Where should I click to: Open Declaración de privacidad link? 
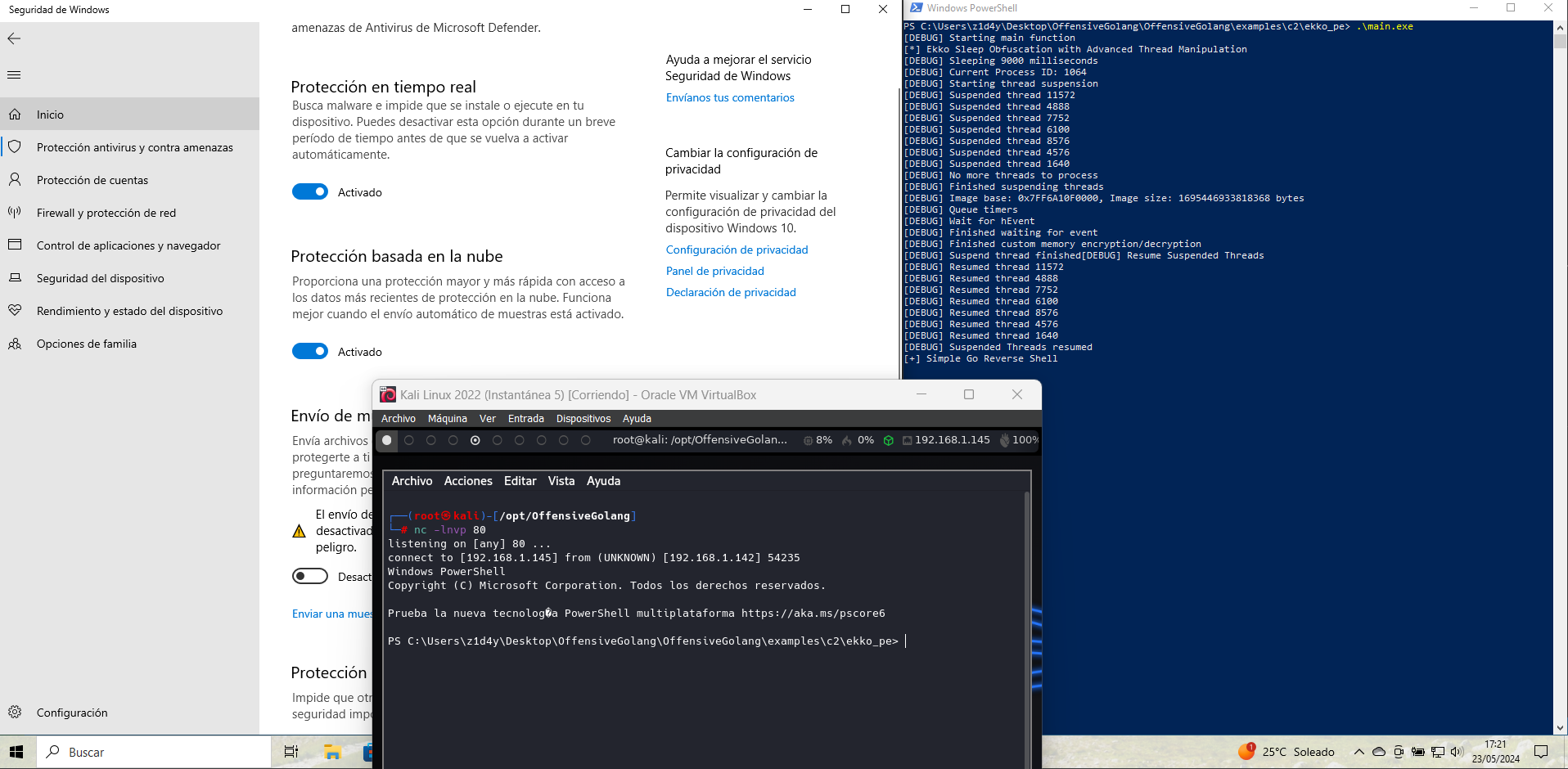pyautogui.click(x=731, y=292)
